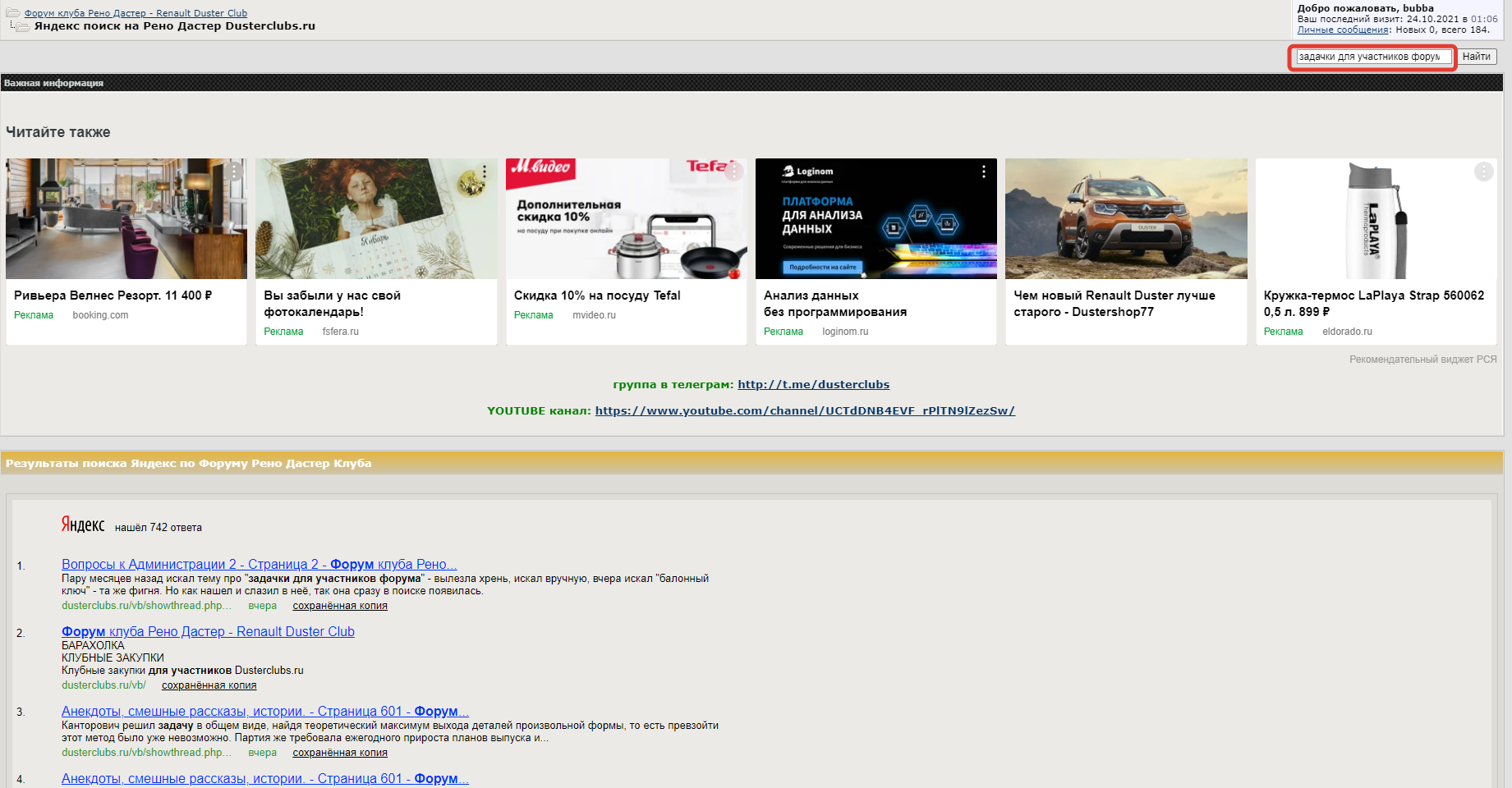The width and height of the screenshot is (1512, 788).
Task: Open Чем новый Renault Duster лучше старого article
Action: (1114, 304)
